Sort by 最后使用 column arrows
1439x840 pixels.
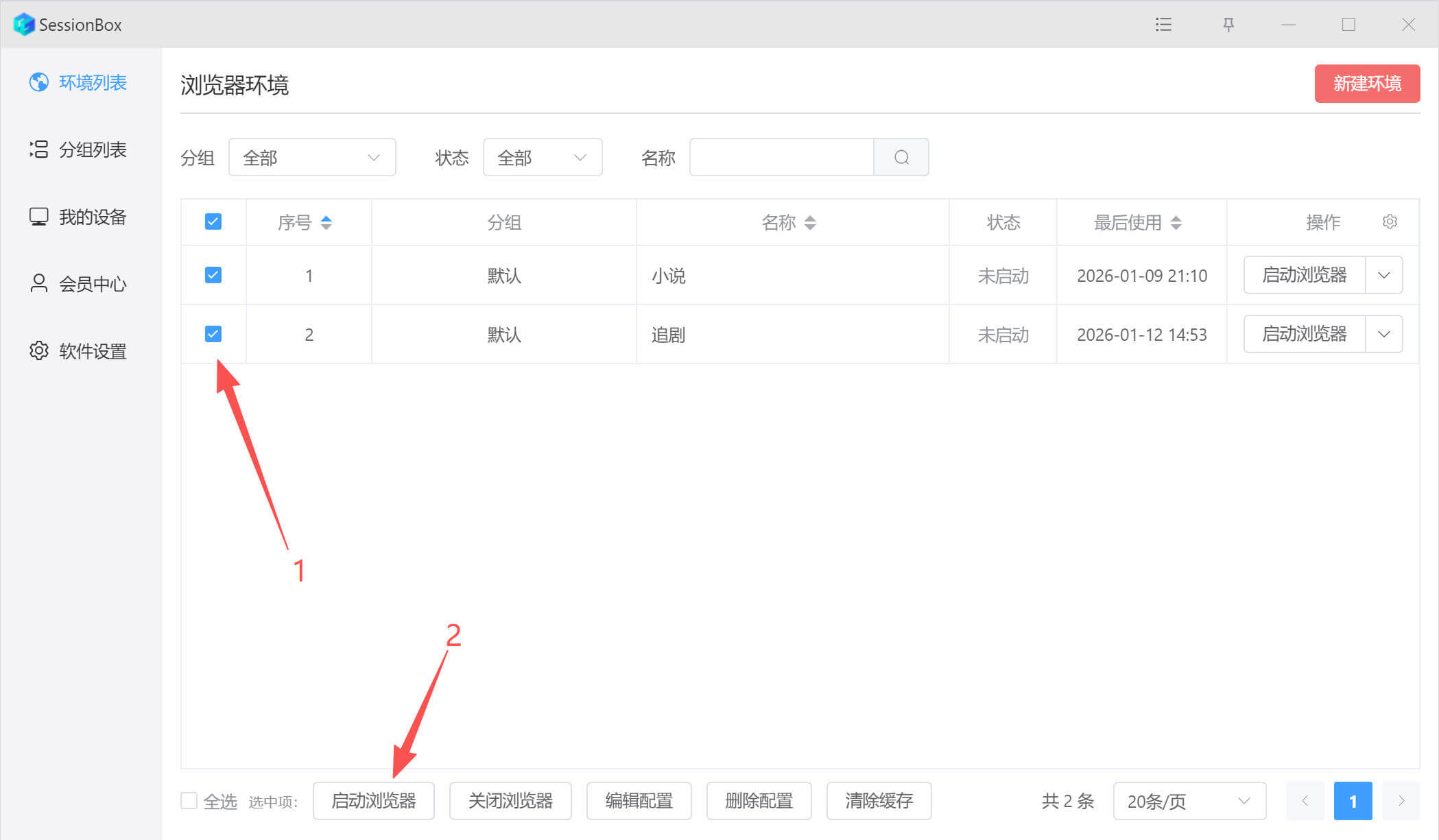[1176, 222]
